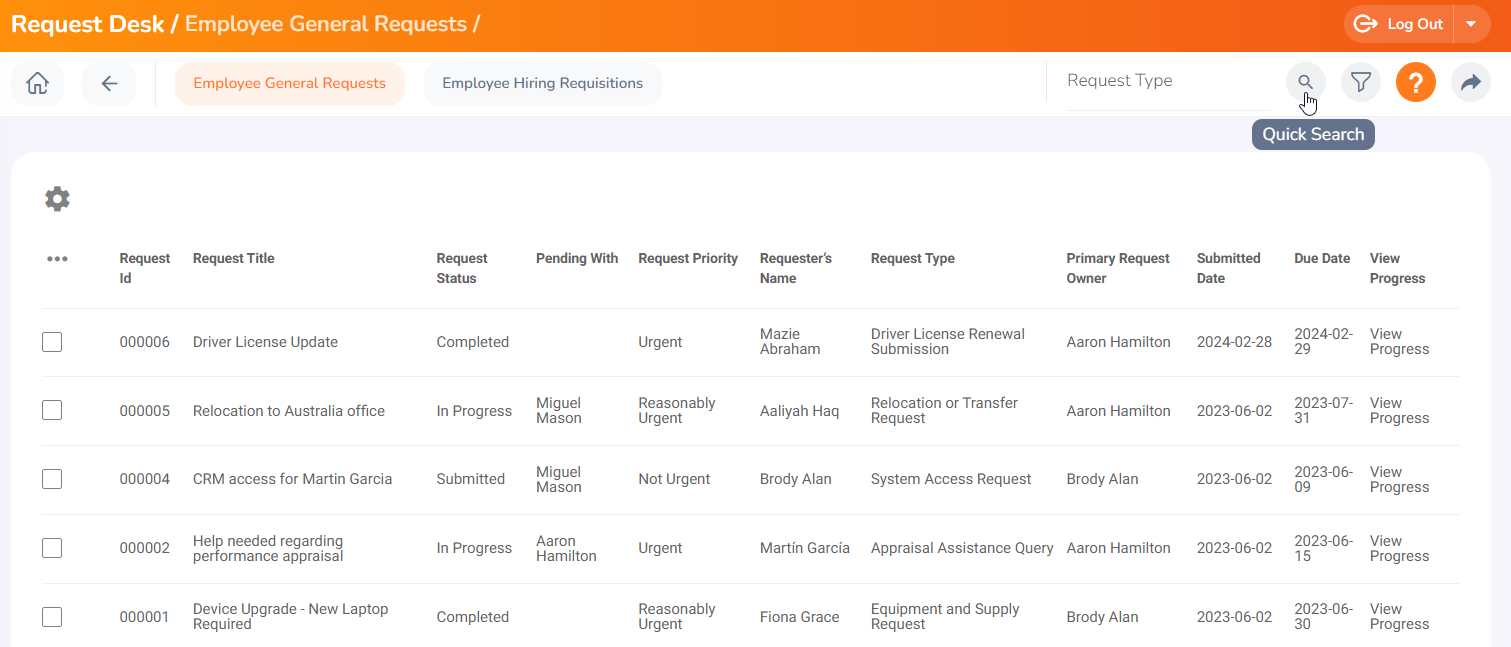Open the filter icon beside Quick Search
1511x647 pixels.
pos(1360,82)
